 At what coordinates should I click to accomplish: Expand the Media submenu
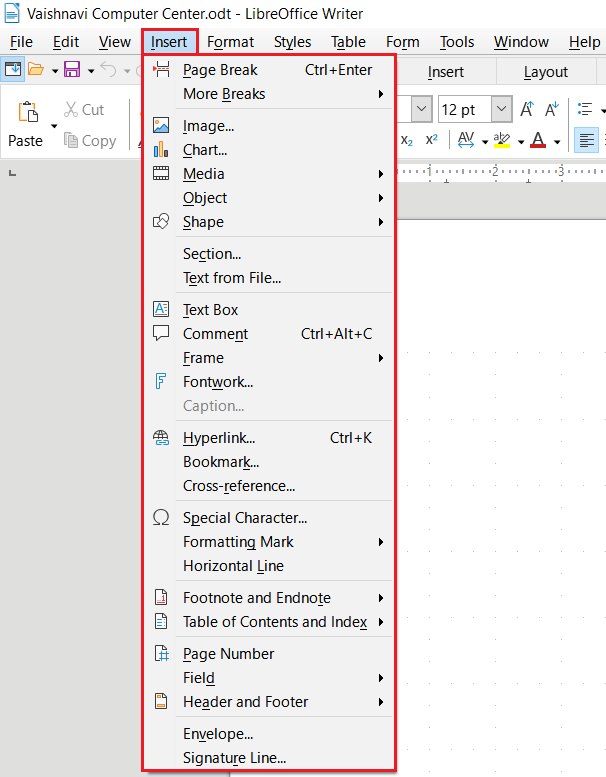point(381,174)
